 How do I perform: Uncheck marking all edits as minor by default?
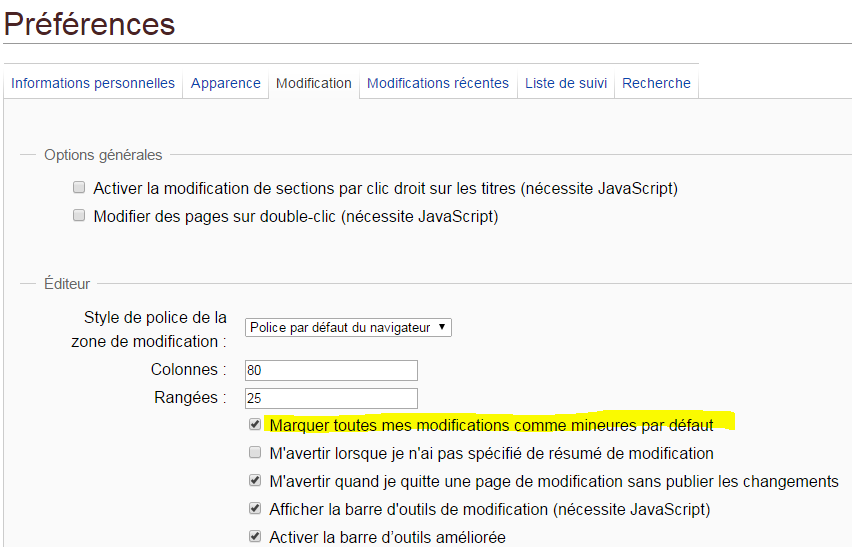(255, 425)
